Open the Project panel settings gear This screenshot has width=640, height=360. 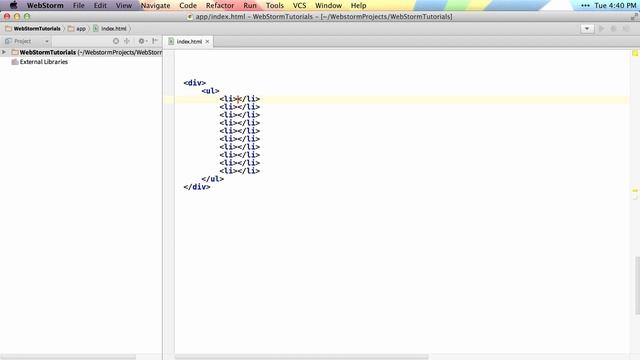142,41
